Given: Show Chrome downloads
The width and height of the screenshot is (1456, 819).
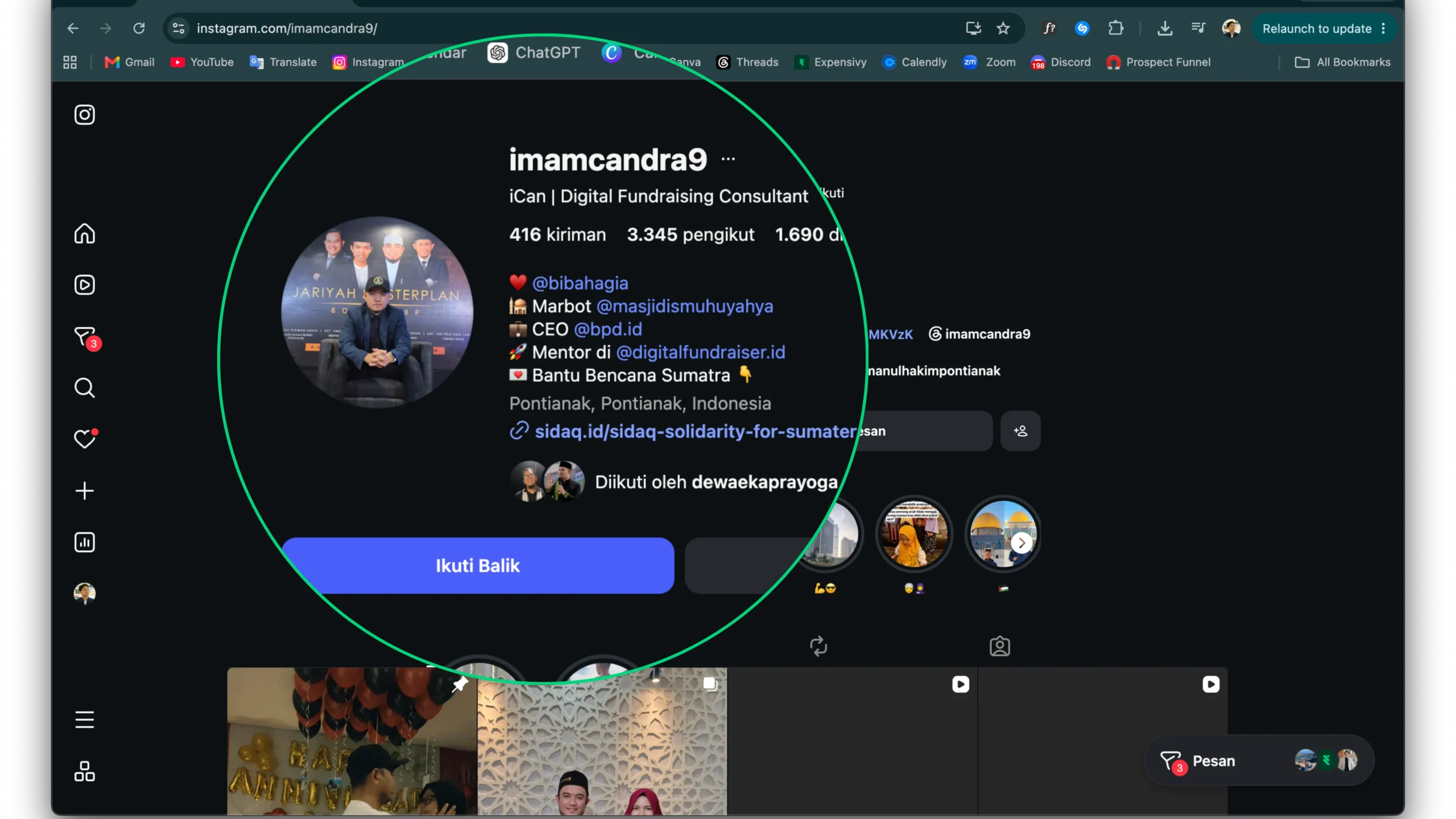Looking at the screenshot, I should pyautogui.click(x=1165, y=28).
